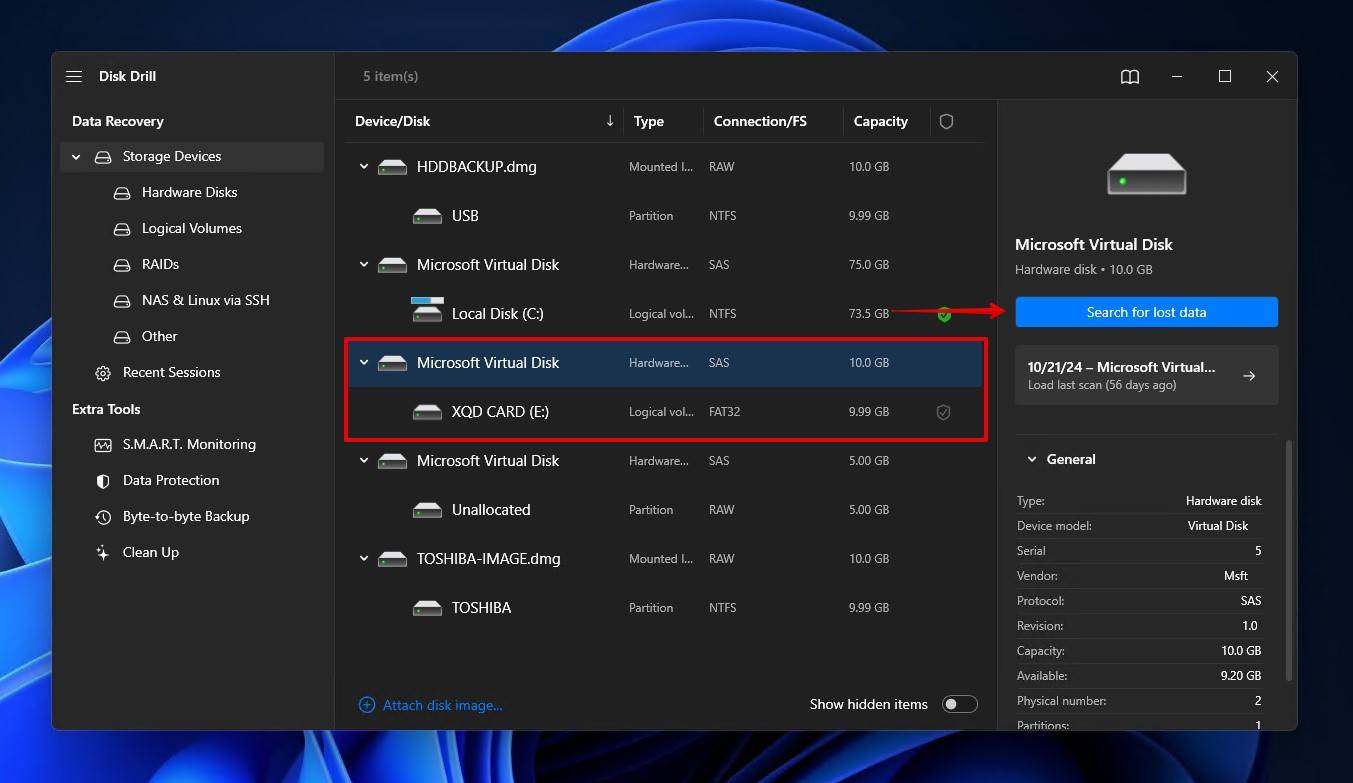Open RAIDs in the sidebar
Image resolution: width=1353 pixels, height=783 pixels.
click(160, 265)
